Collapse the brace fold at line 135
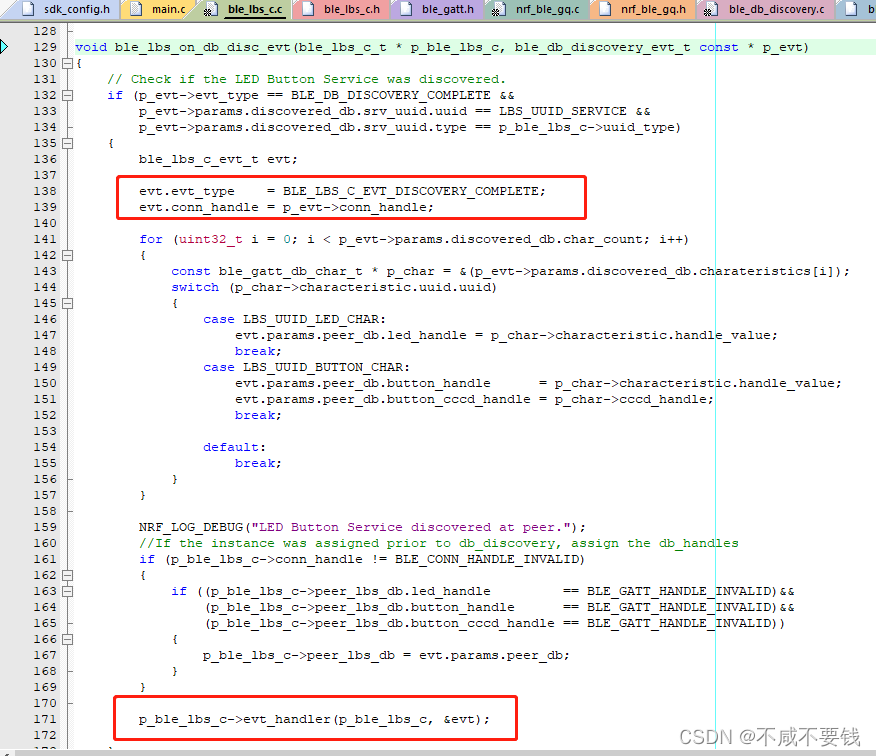The width and height of the screenshot is (876, 756). tap(66, 142)
